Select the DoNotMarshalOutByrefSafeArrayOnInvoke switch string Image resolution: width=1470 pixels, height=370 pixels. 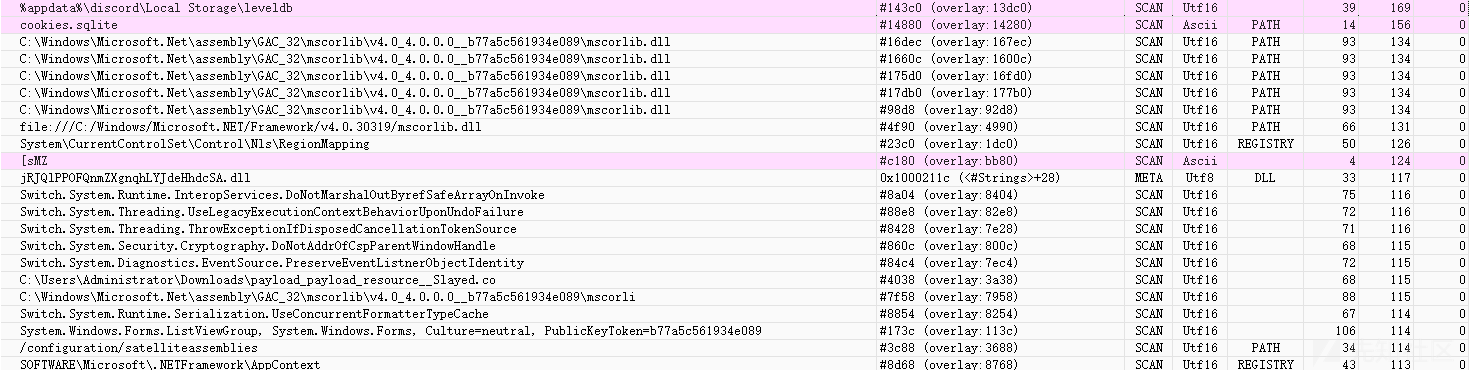[282, 195]
